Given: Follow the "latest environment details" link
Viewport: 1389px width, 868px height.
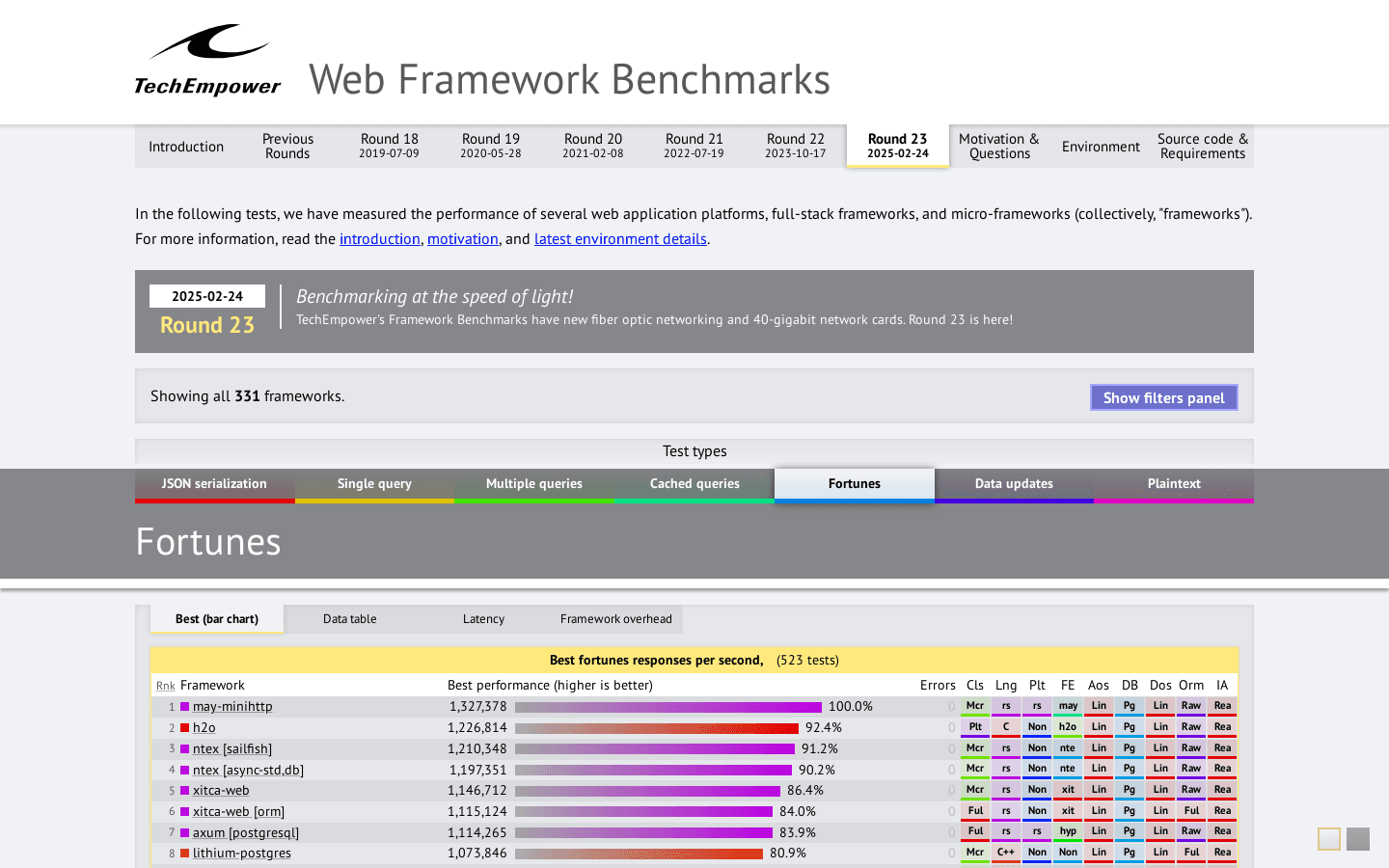Looking at the screenshot, I should [x=620, y=238].
